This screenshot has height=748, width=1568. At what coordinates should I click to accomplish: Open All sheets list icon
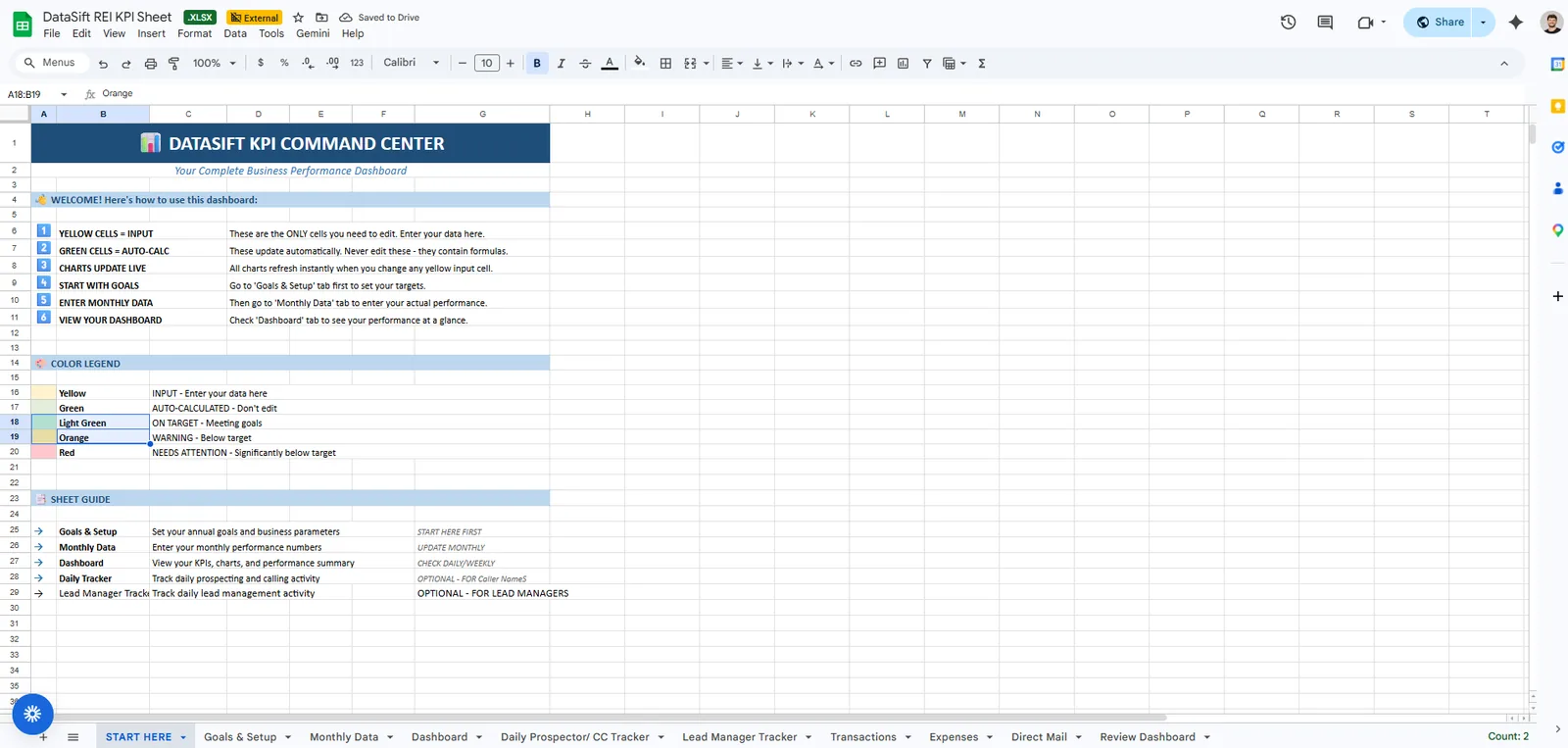(x=73, y=737)
